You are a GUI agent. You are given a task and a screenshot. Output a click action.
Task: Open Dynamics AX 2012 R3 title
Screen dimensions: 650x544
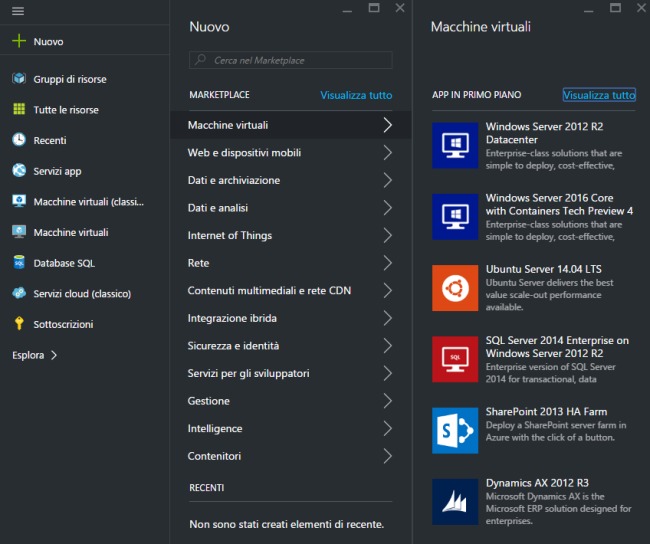(x=537, y=483)
